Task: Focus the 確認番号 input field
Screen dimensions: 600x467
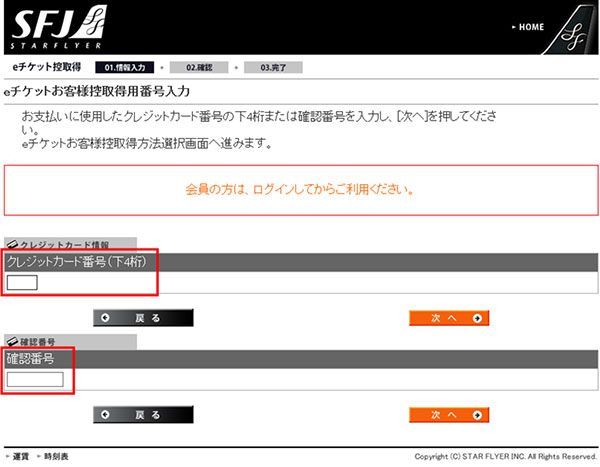Action: pyautogui.click(x=35, y=380)
